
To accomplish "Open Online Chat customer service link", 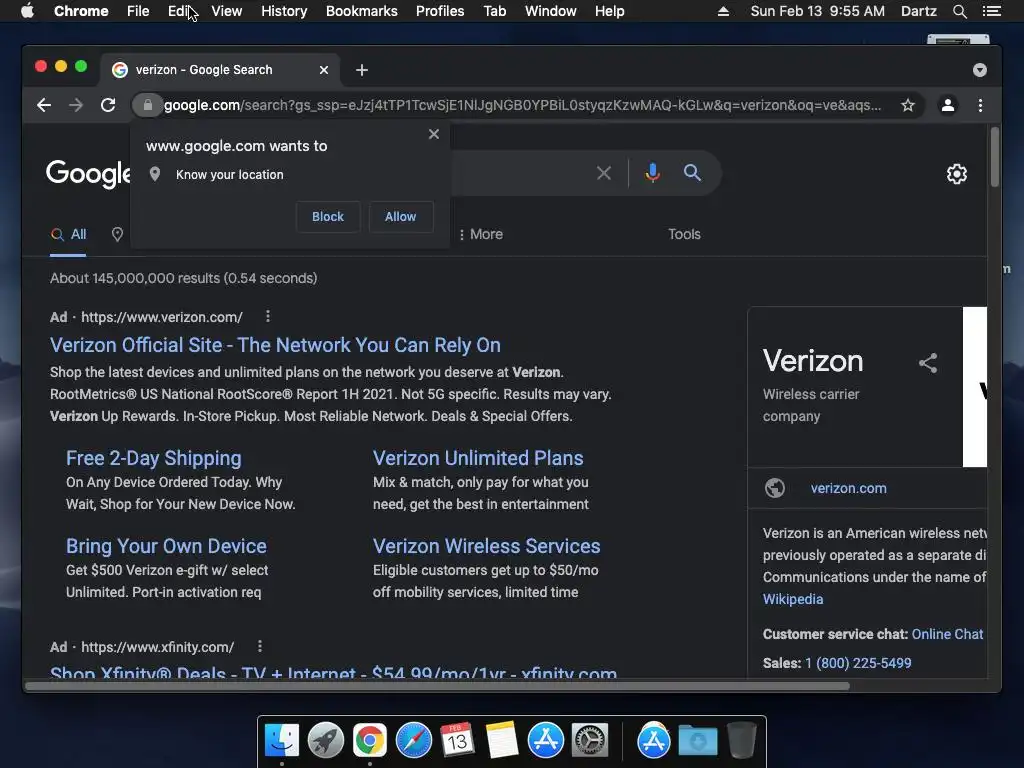I will pos(947,634).
